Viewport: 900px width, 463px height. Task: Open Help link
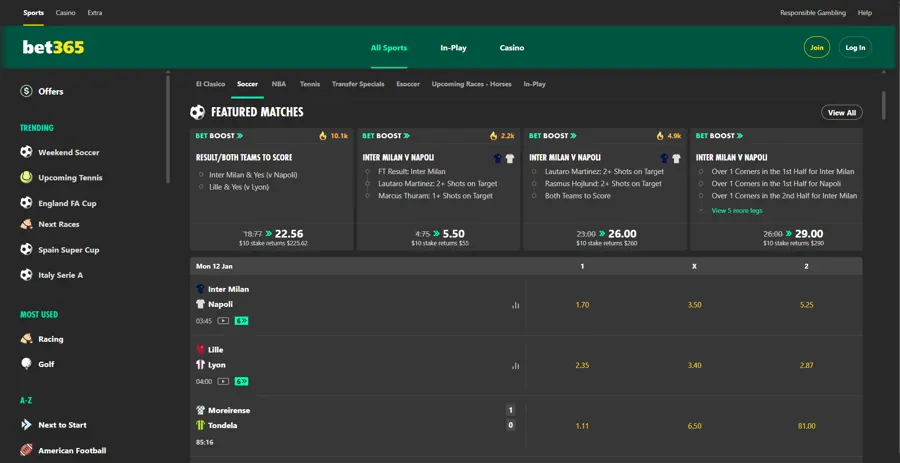click(x=864, y=13)
